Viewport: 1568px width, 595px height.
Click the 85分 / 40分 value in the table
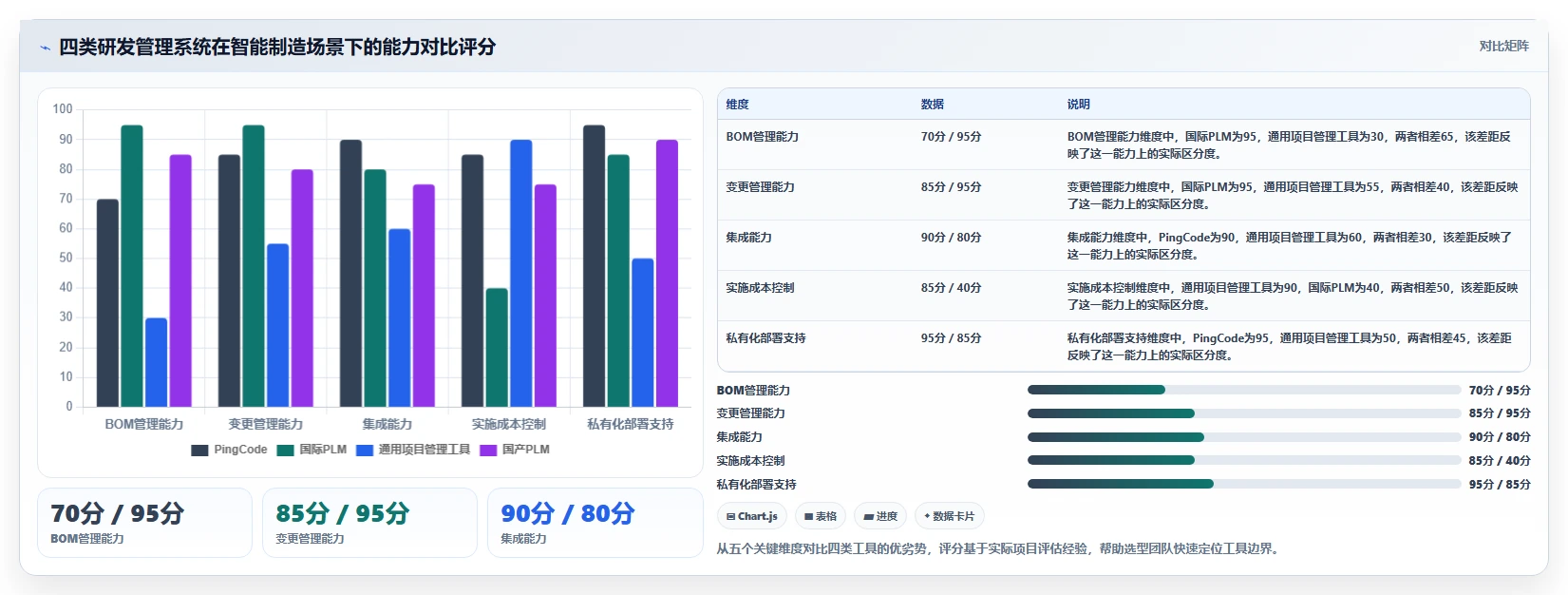[x=951, y=288]
